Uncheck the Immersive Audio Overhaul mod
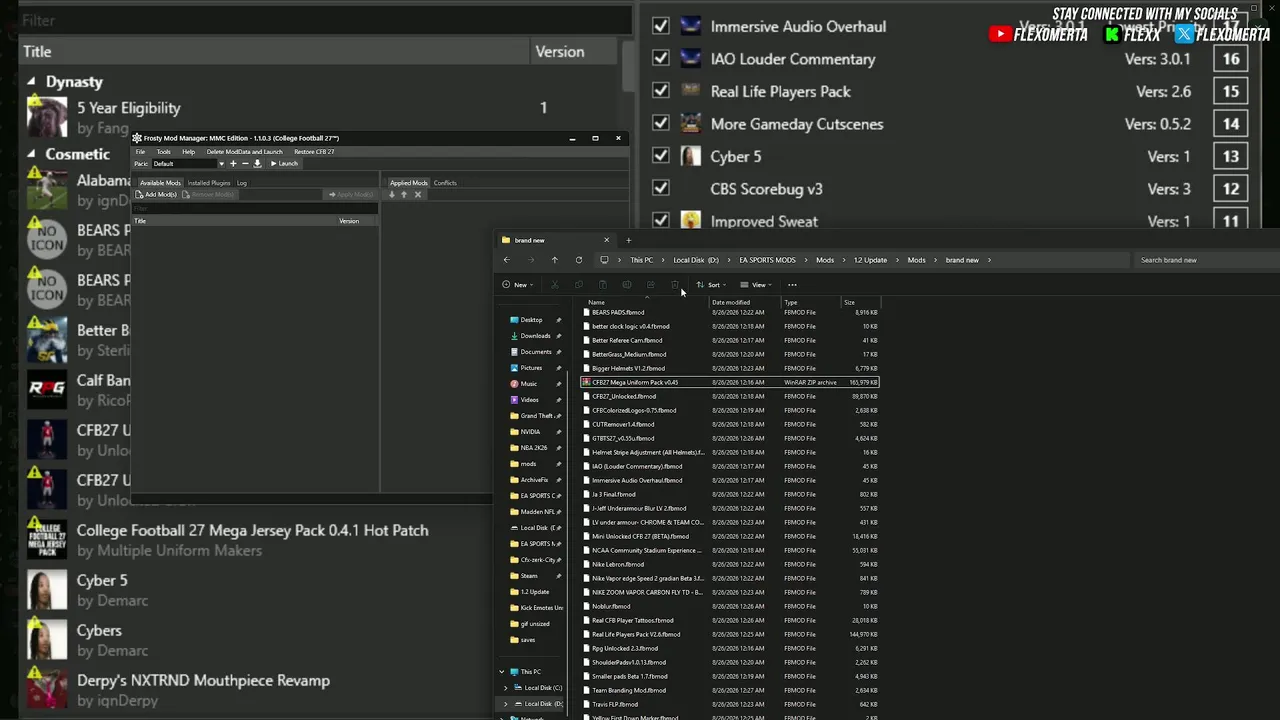This screenshot has width=1280, height=720. coord(661,26)
